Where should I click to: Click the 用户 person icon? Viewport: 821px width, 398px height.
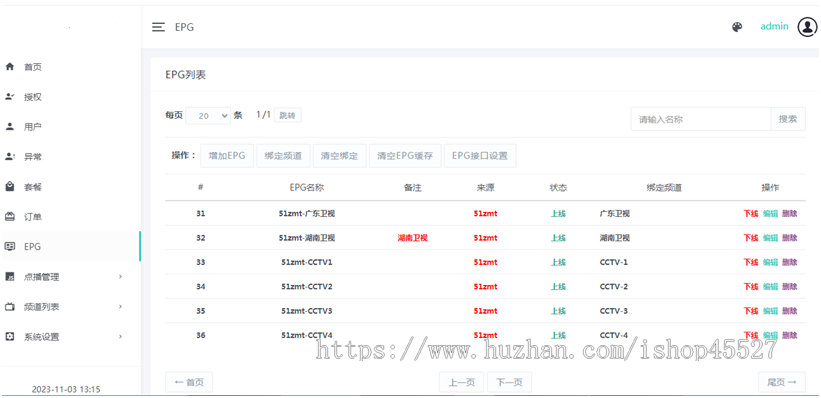9,126
